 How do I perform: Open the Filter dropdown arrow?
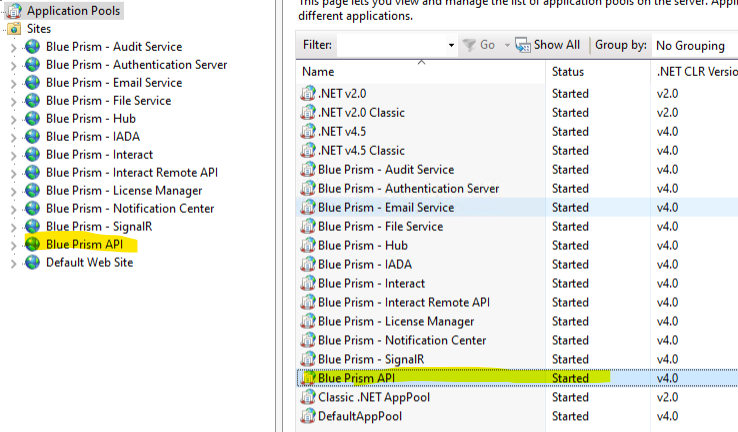451,45
